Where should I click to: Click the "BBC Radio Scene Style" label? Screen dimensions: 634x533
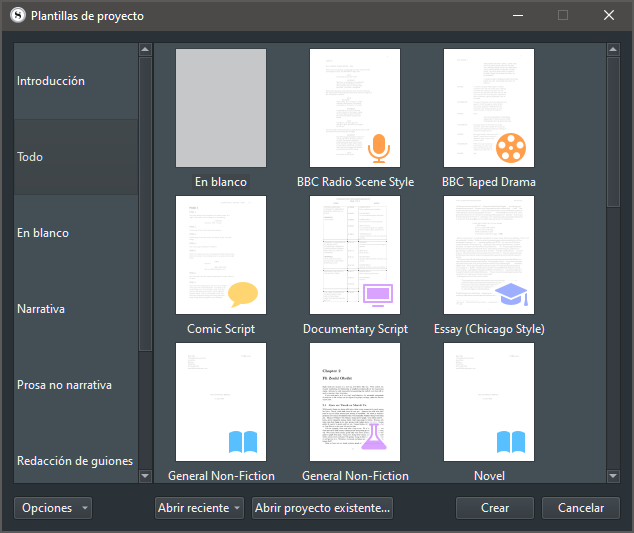coord(355,182)
